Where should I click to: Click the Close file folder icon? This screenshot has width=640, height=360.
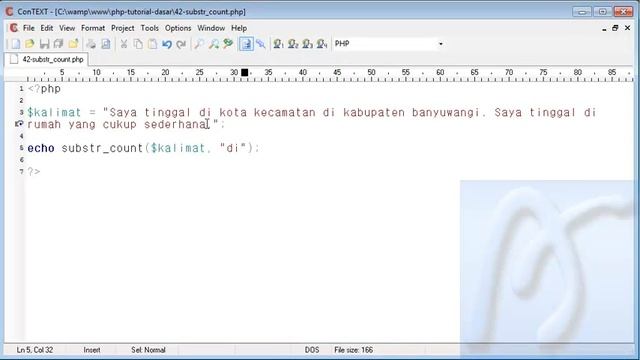[x=73, y=44]
